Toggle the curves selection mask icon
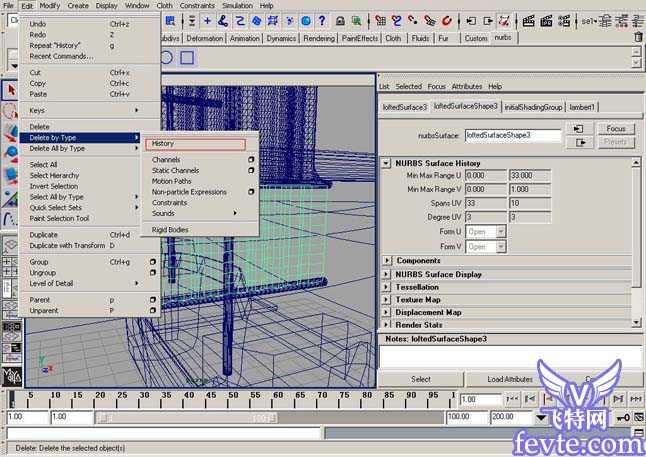 point(239,21)
